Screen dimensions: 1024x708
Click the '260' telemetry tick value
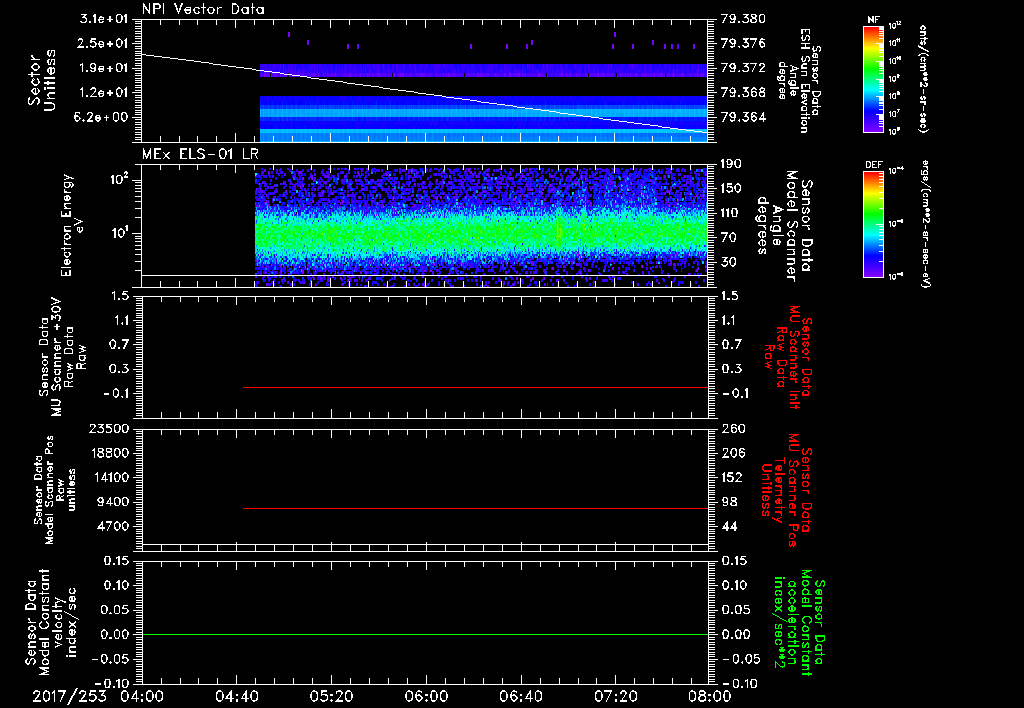tap(732, 428)
